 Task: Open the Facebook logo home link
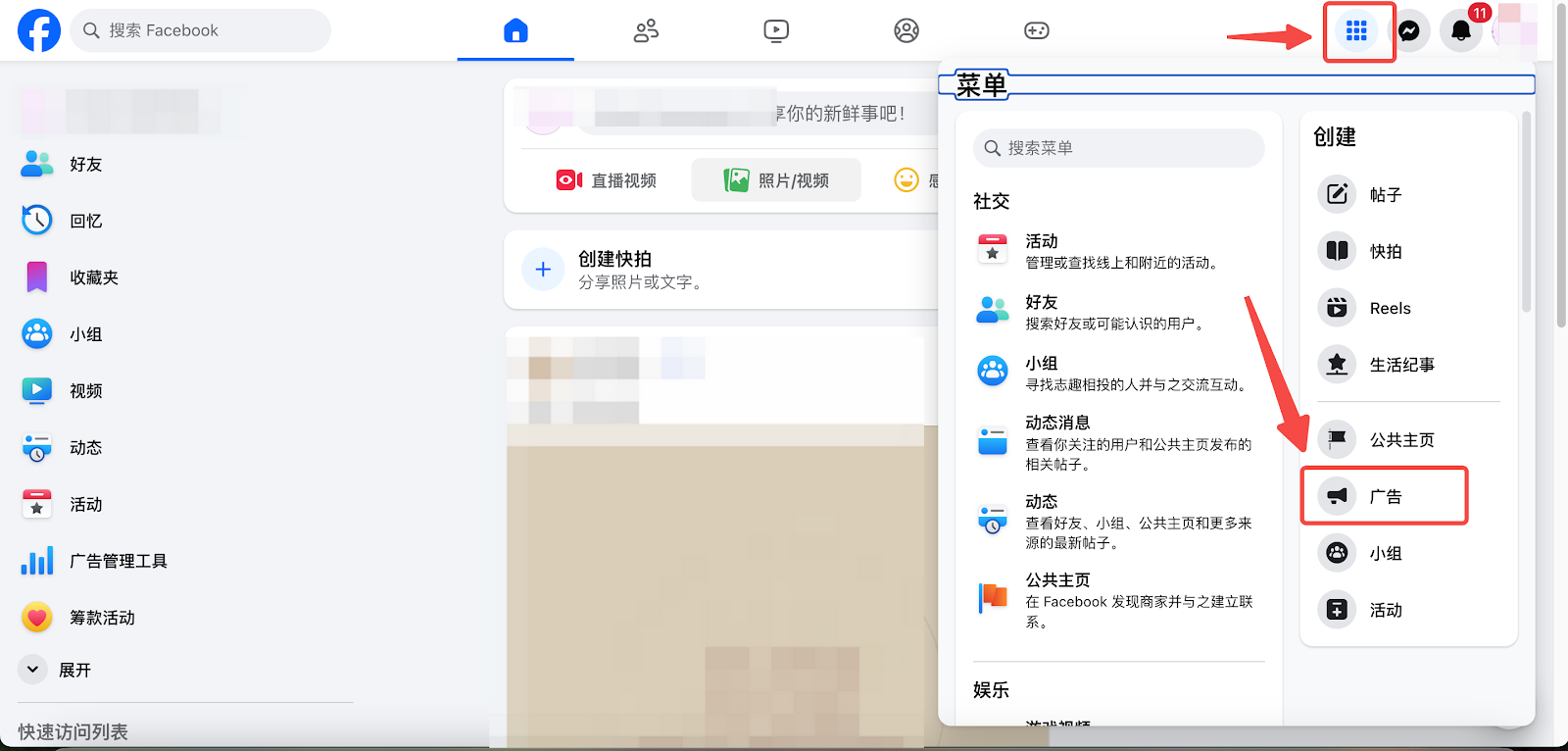click(39, 30)
